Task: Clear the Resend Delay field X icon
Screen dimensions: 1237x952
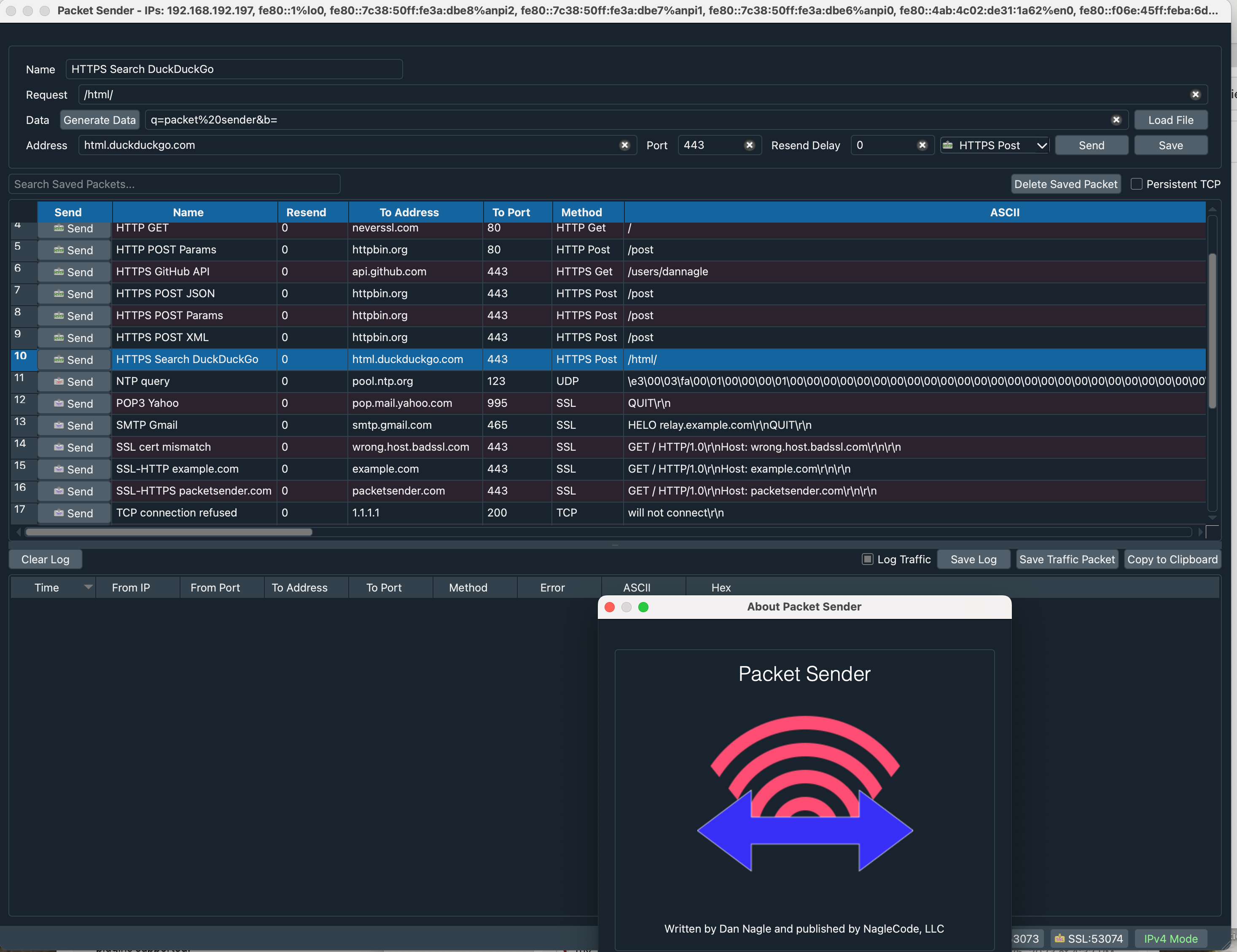Action: 922,145
